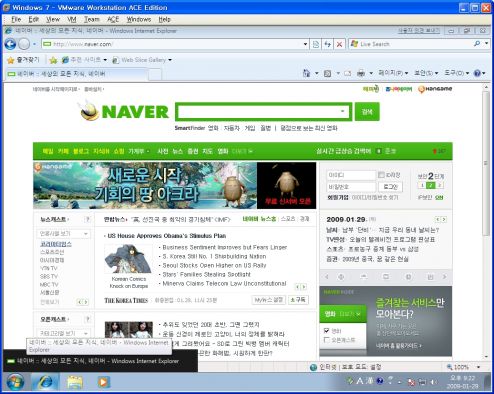Click the Help question mark icon in the command bar

477,73
